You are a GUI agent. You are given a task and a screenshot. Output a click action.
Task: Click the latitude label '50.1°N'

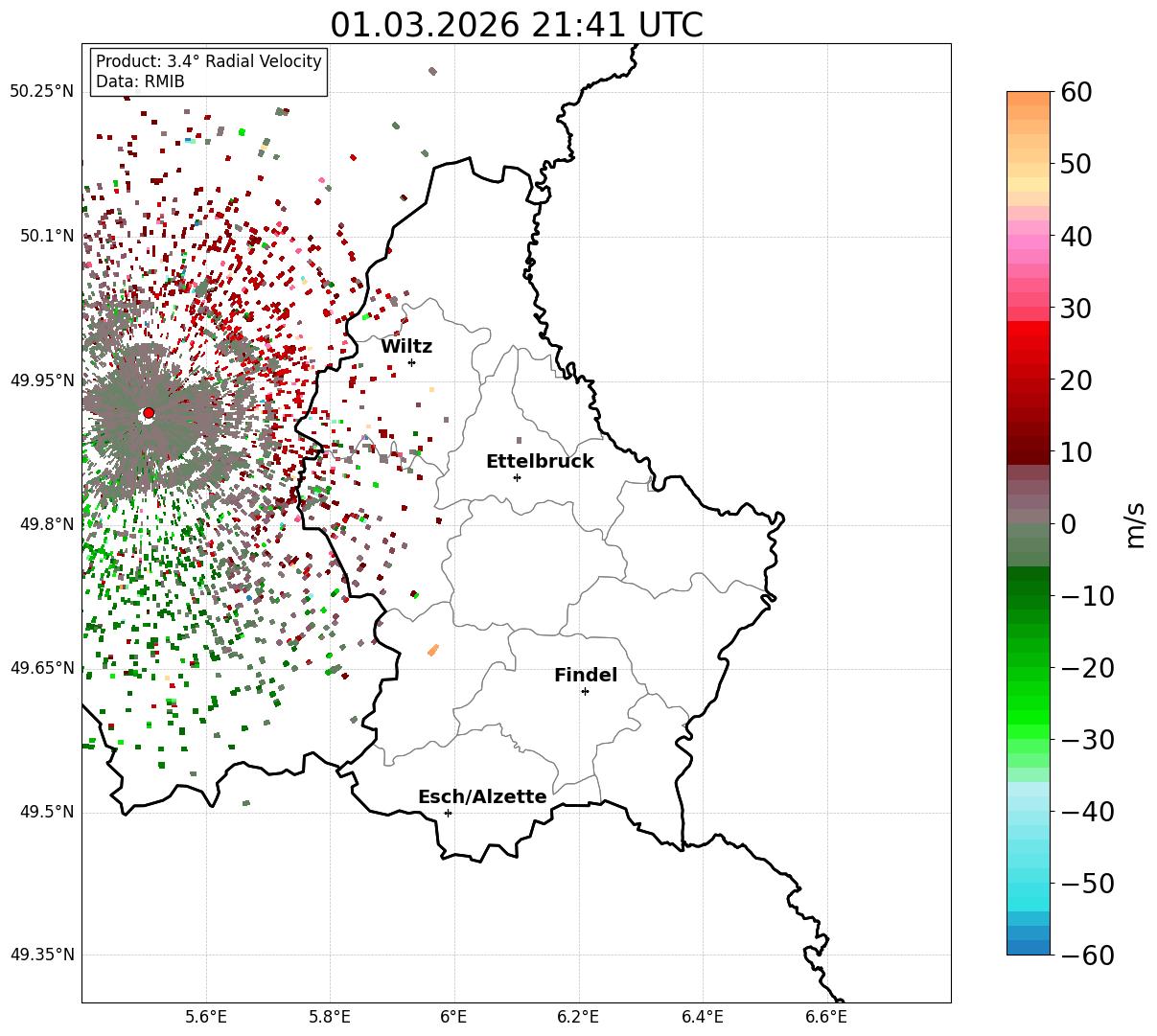(46, 236)
